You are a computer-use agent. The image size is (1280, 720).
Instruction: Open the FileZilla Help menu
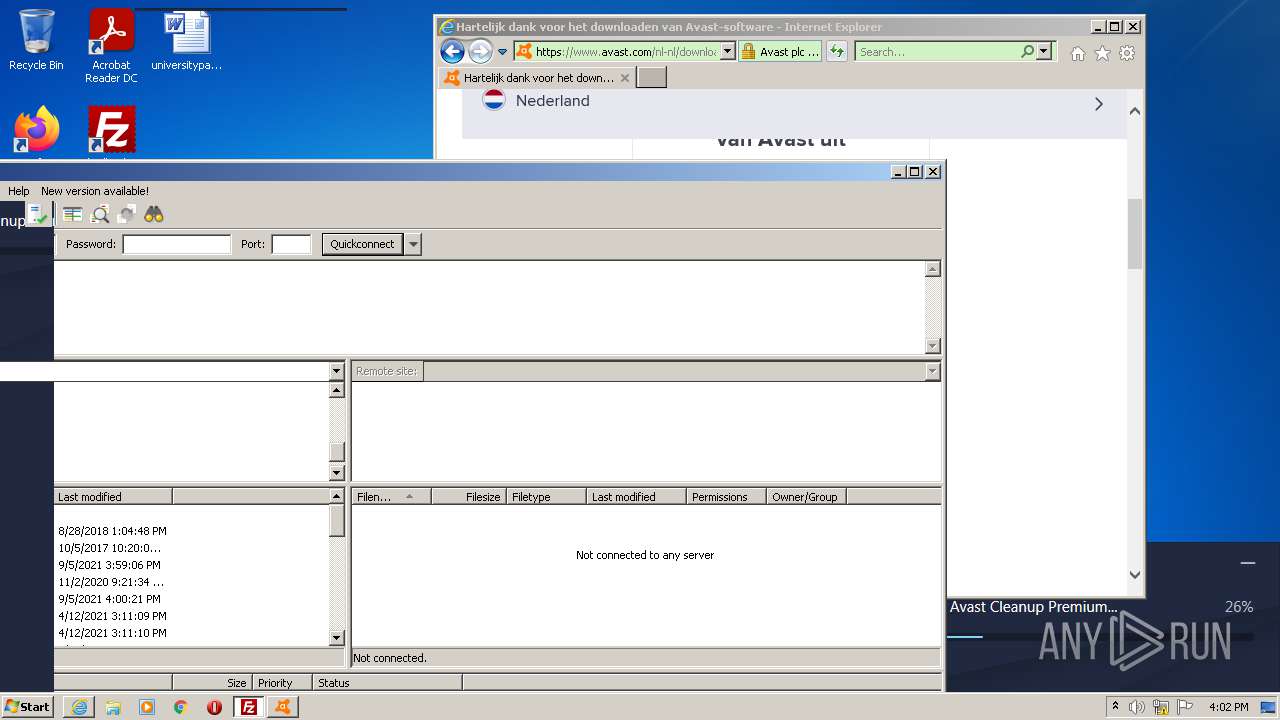[19, 191]
